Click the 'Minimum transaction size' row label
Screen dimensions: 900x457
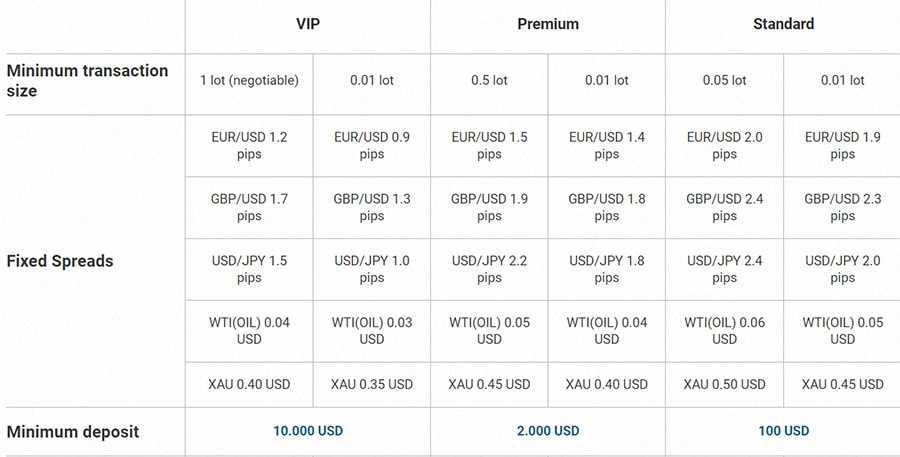(87, 80)
